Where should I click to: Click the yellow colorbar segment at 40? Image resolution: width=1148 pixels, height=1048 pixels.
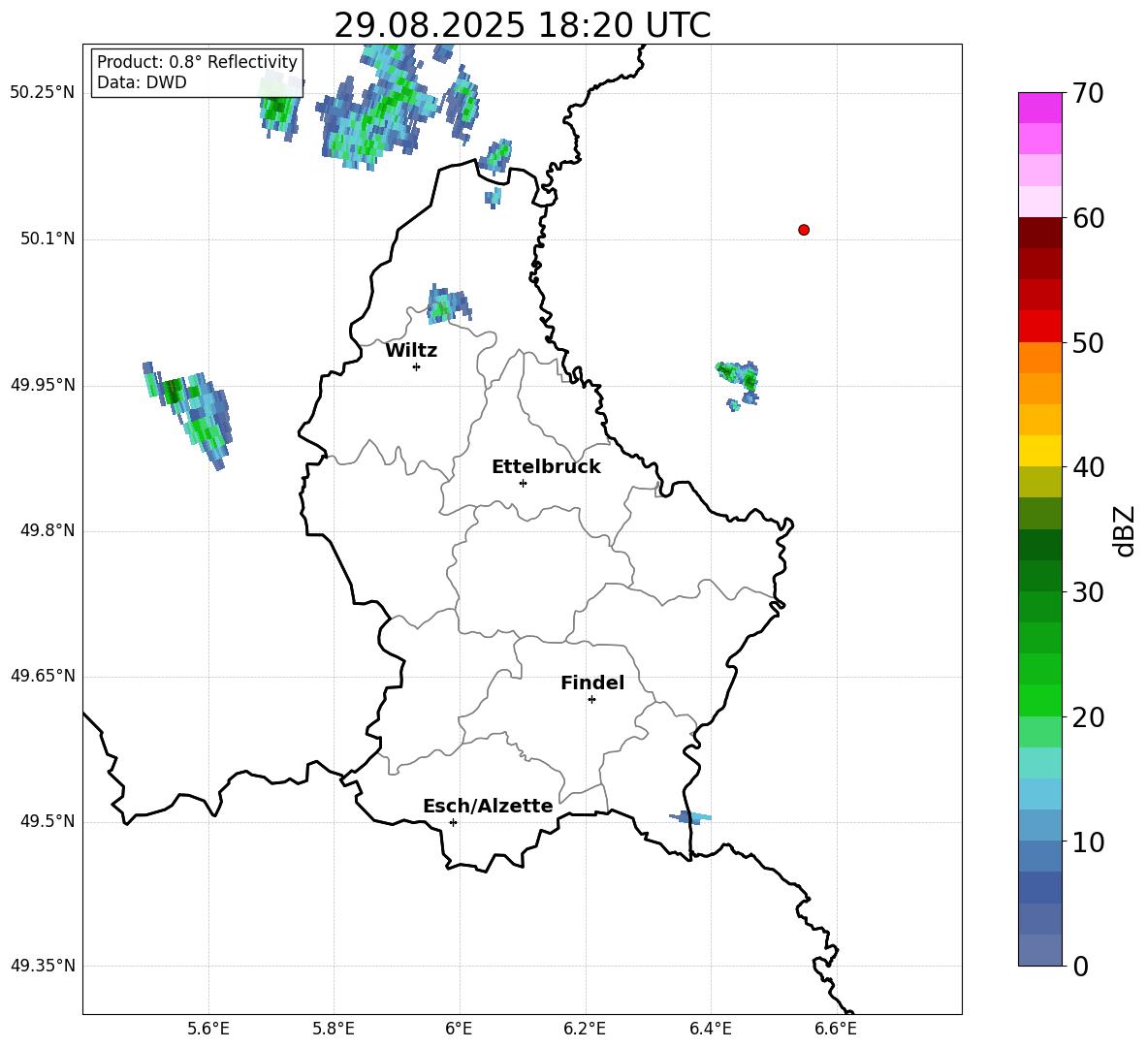tap(1040, 451)
